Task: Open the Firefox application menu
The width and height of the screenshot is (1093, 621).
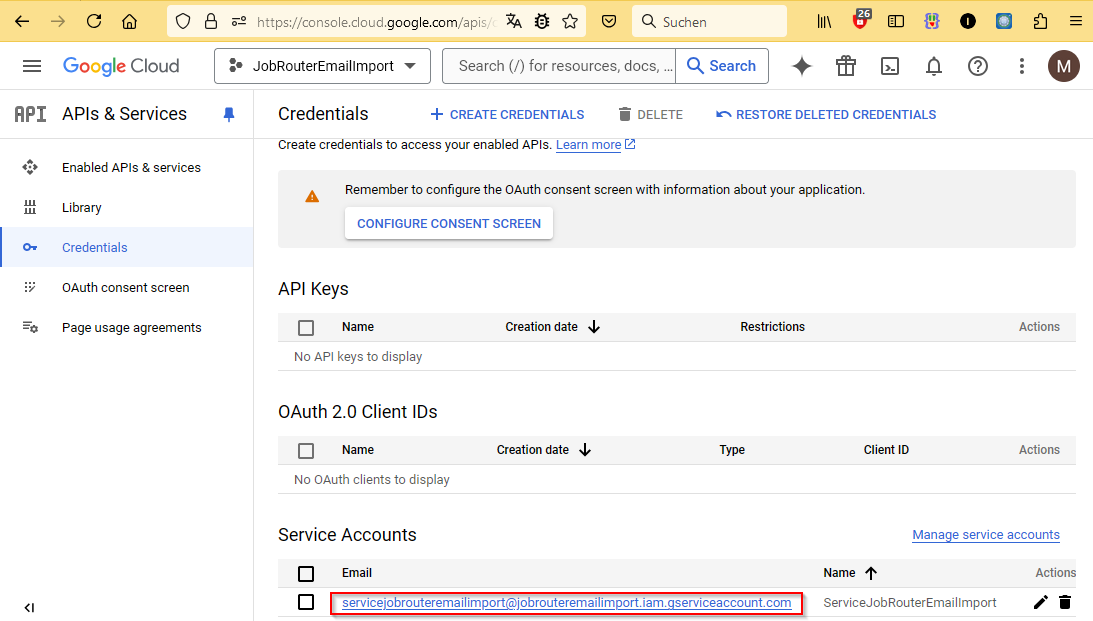Action: click(x=1075, y=20)
